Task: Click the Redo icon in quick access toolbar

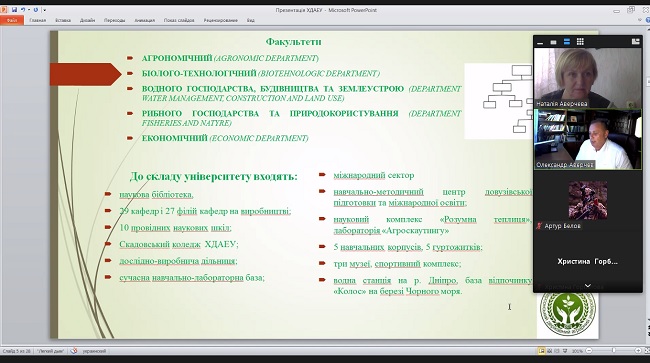Action: point(36,10)
